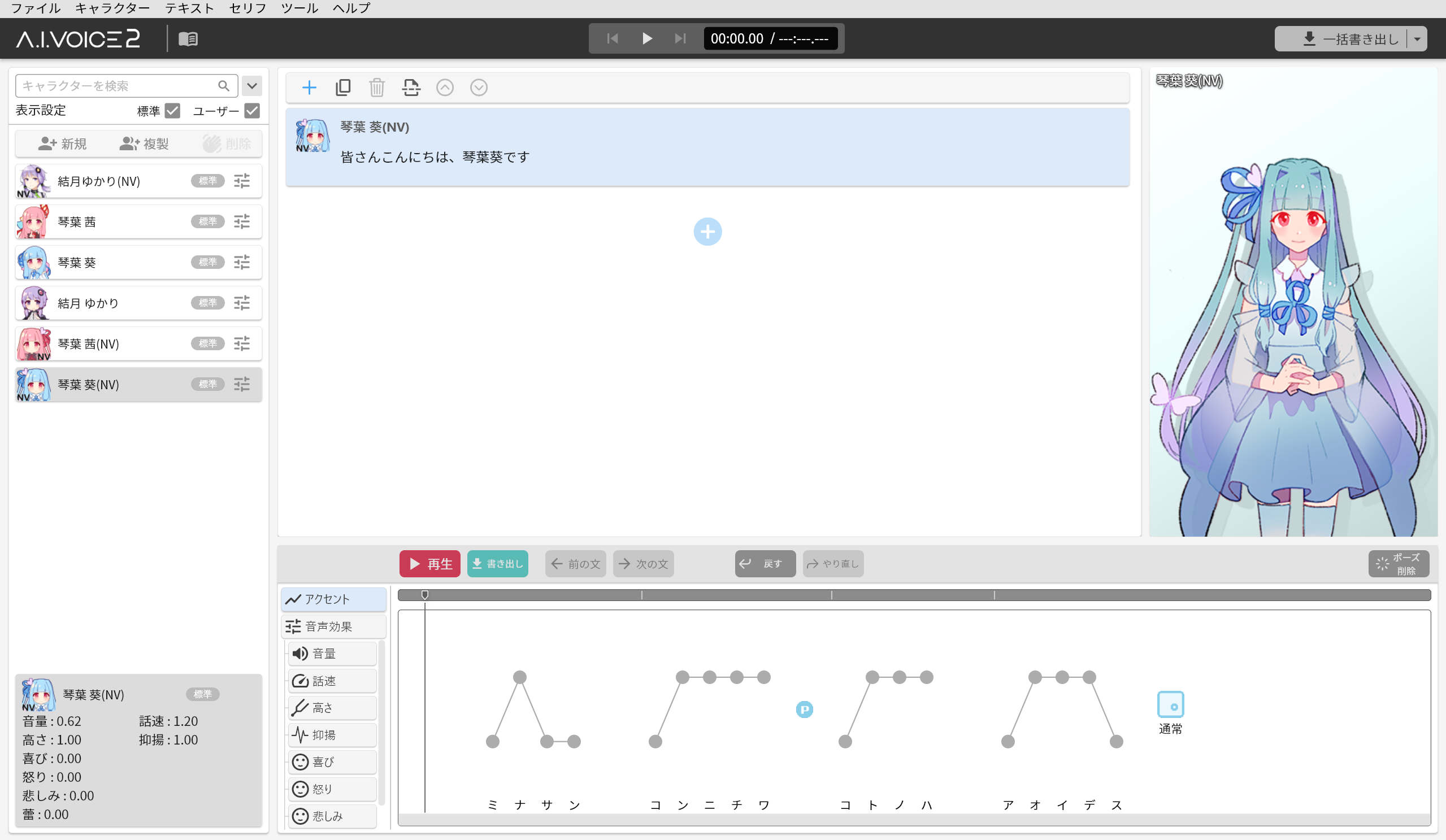Expand the 音声効果 section
Viewport: 1446px width, 840px height.
(333, 626)
